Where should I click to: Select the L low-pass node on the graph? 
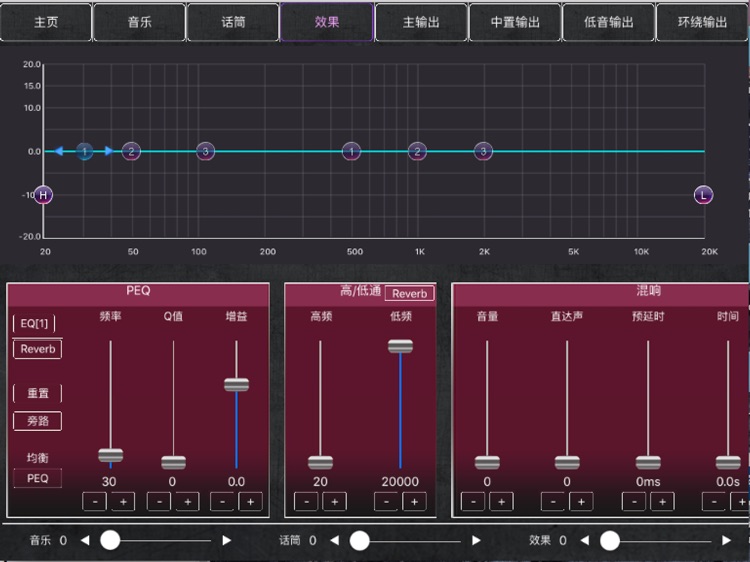[703, 195]
